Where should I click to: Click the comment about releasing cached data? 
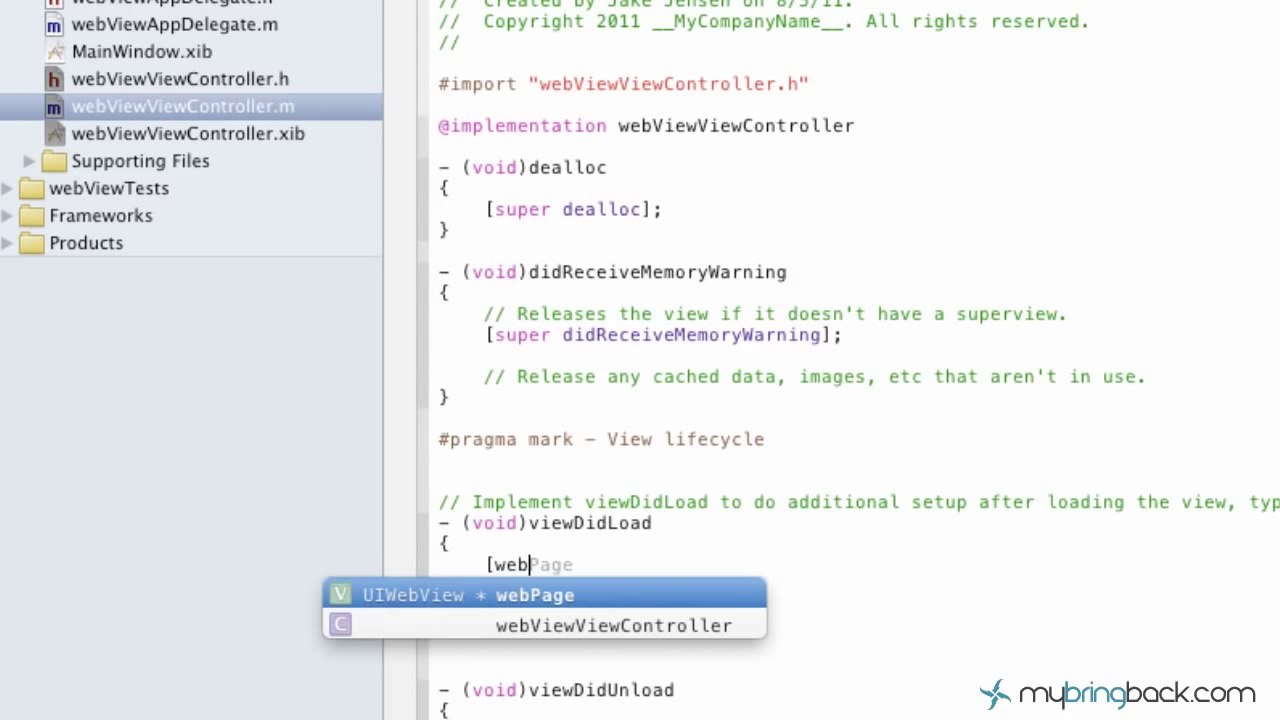(814, 377)
